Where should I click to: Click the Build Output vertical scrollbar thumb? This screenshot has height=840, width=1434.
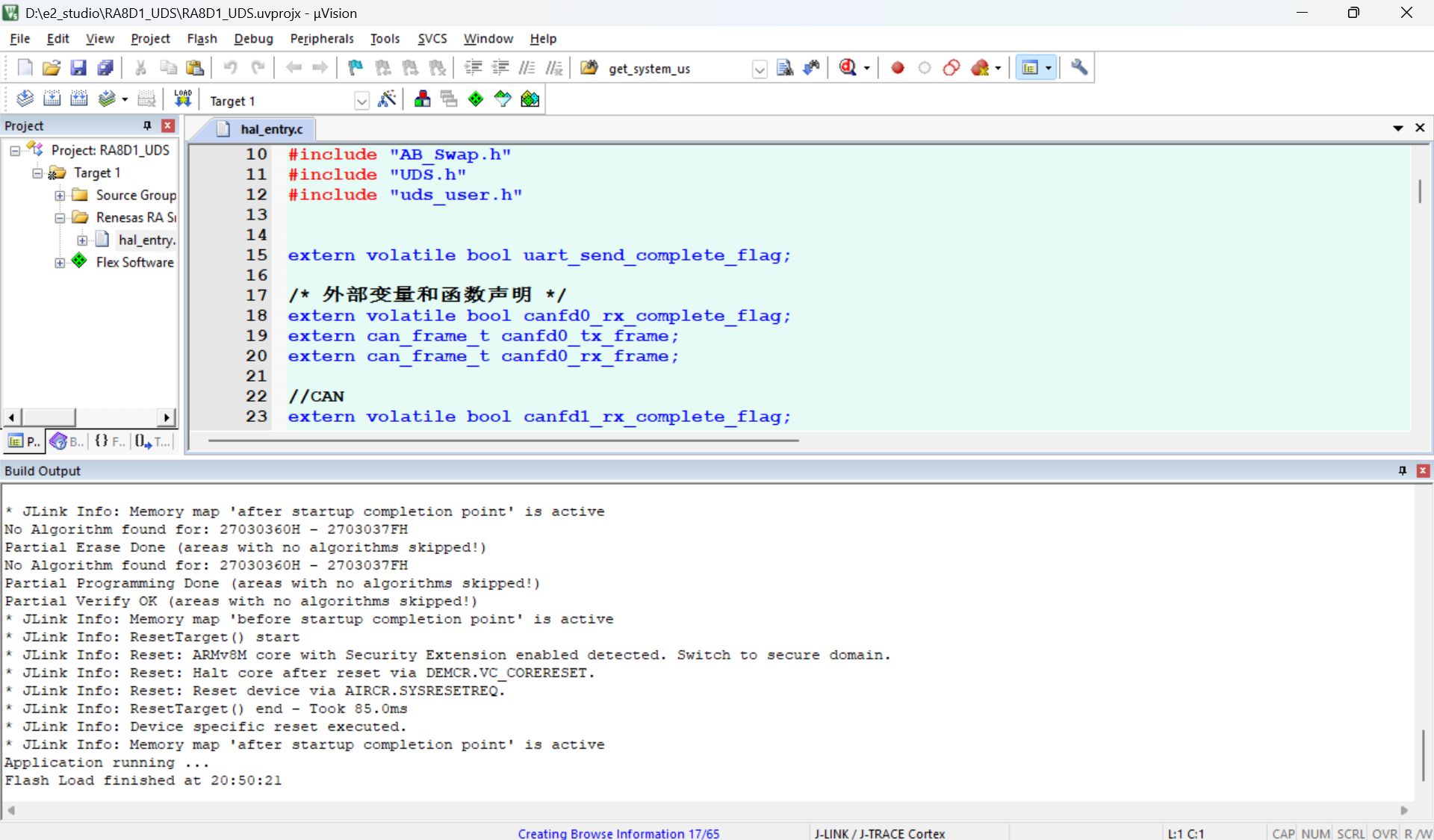click(x=1423, y=754)
